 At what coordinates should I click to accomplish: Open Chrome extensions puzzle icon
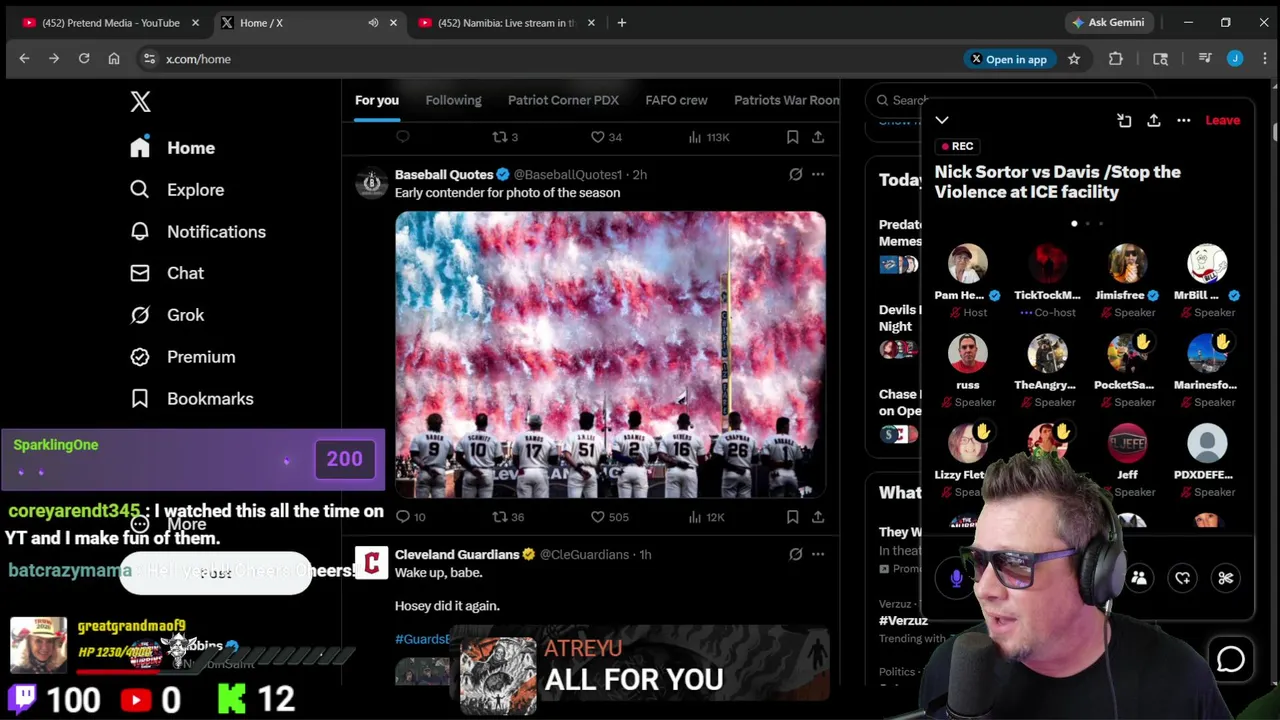(1116, 59)
